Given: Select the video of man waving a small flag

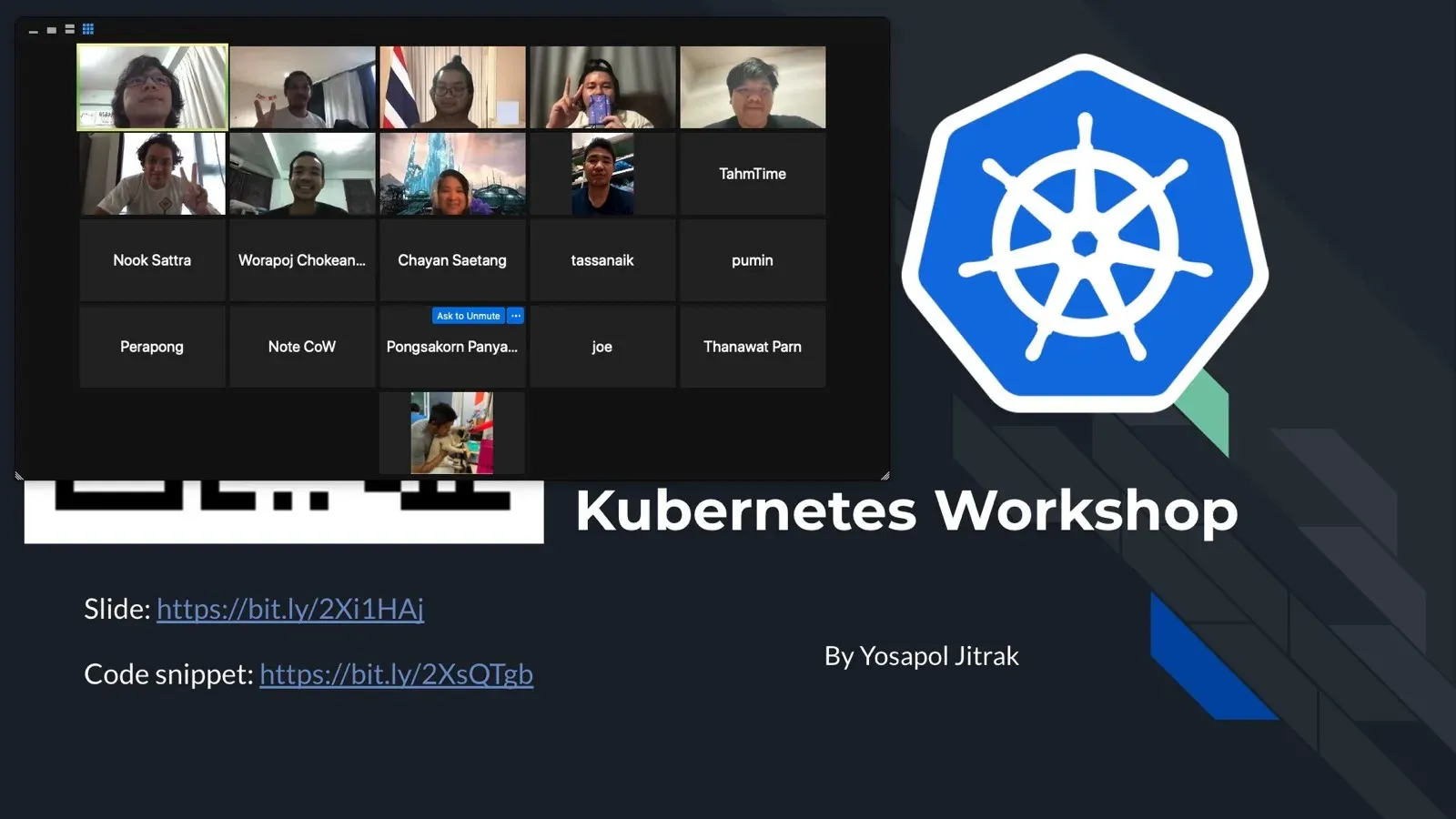Looking at the screenshot, I should (302, 87).
